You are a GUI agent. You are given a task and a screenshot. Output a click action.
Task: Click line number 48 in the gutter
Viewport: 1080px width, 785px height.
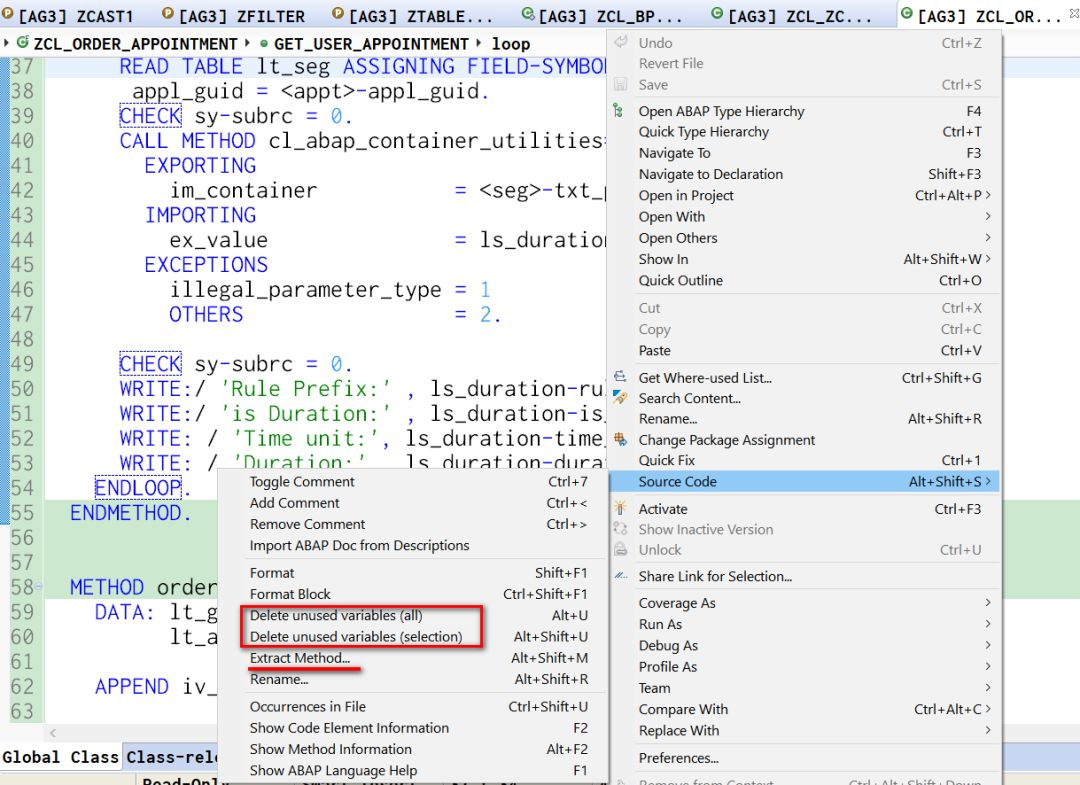pos(22,339)
